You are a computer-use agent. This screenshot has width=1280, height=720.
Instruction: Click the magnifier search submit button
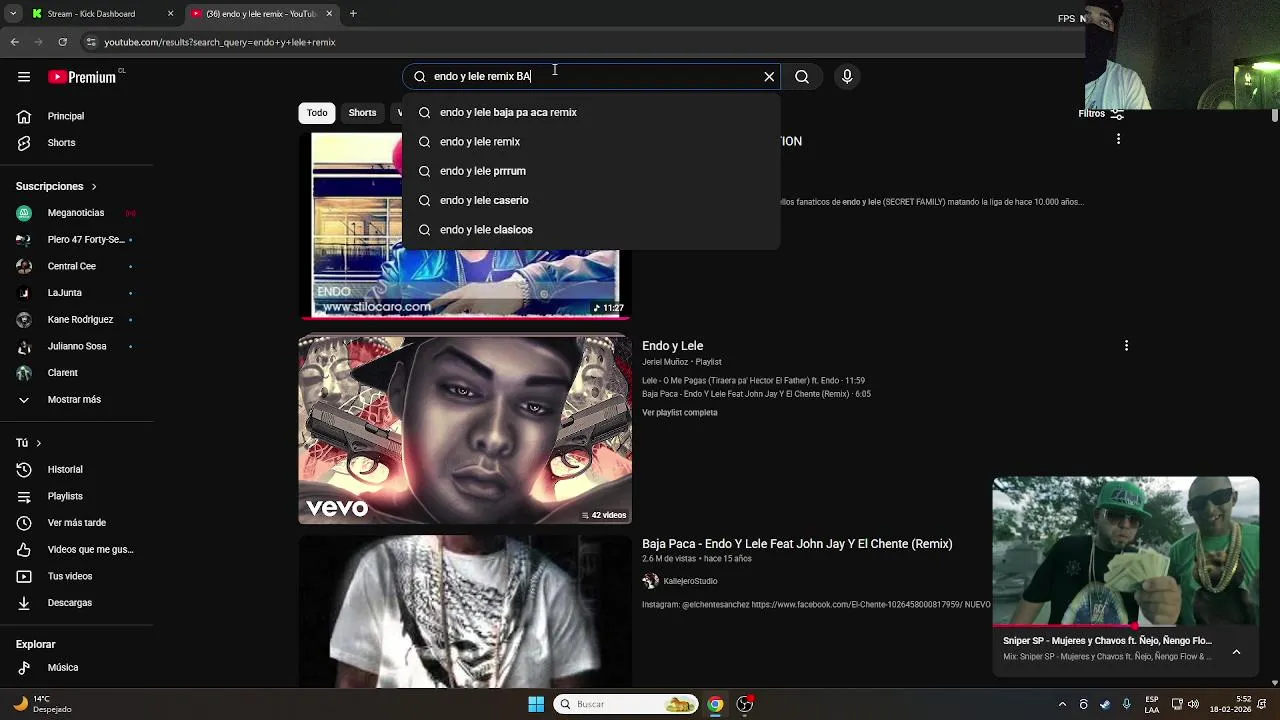coord(802,76)
